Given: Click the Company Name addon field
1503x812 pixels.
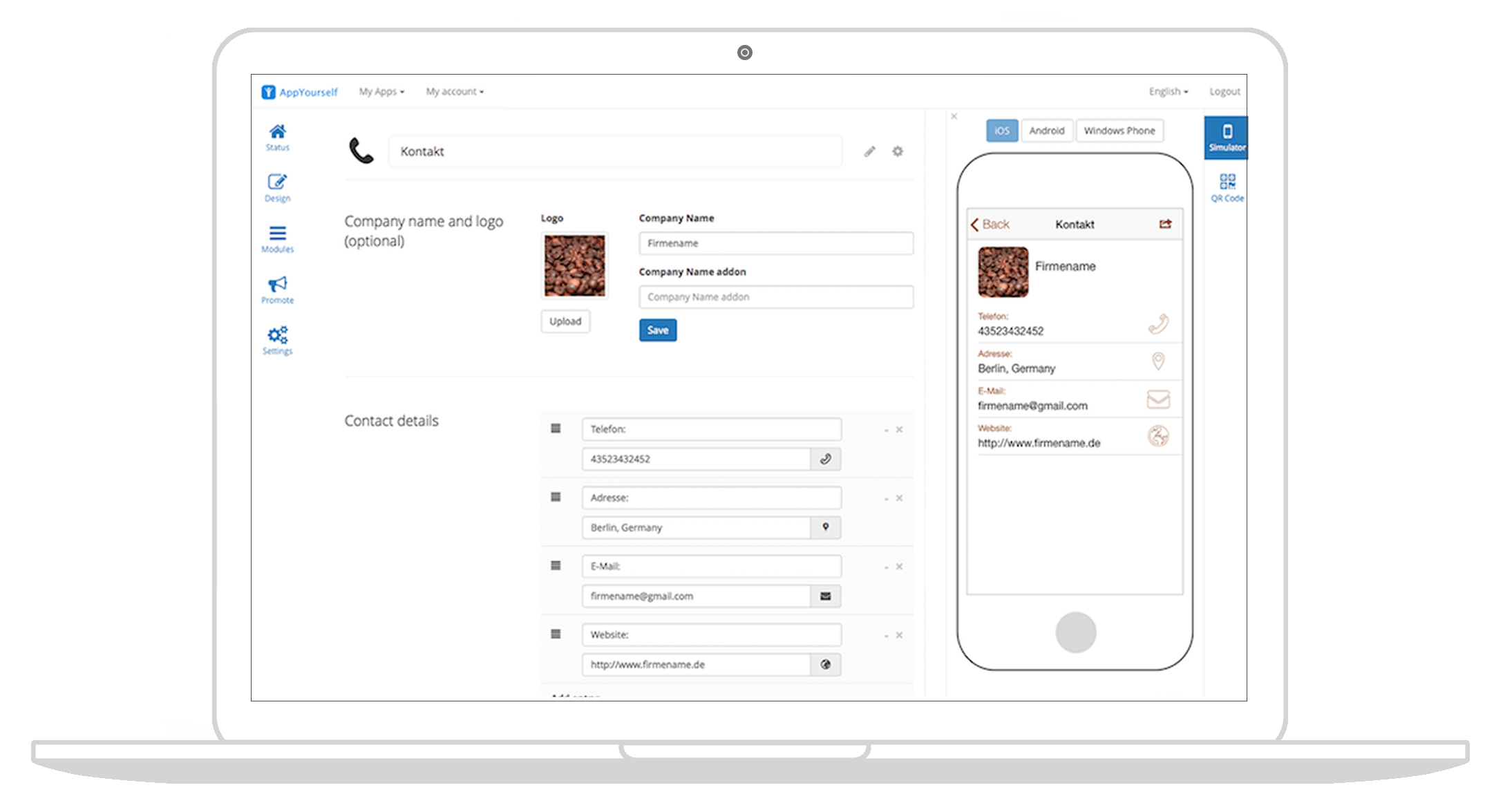Looking at the screenshot, I should point(776,297).
